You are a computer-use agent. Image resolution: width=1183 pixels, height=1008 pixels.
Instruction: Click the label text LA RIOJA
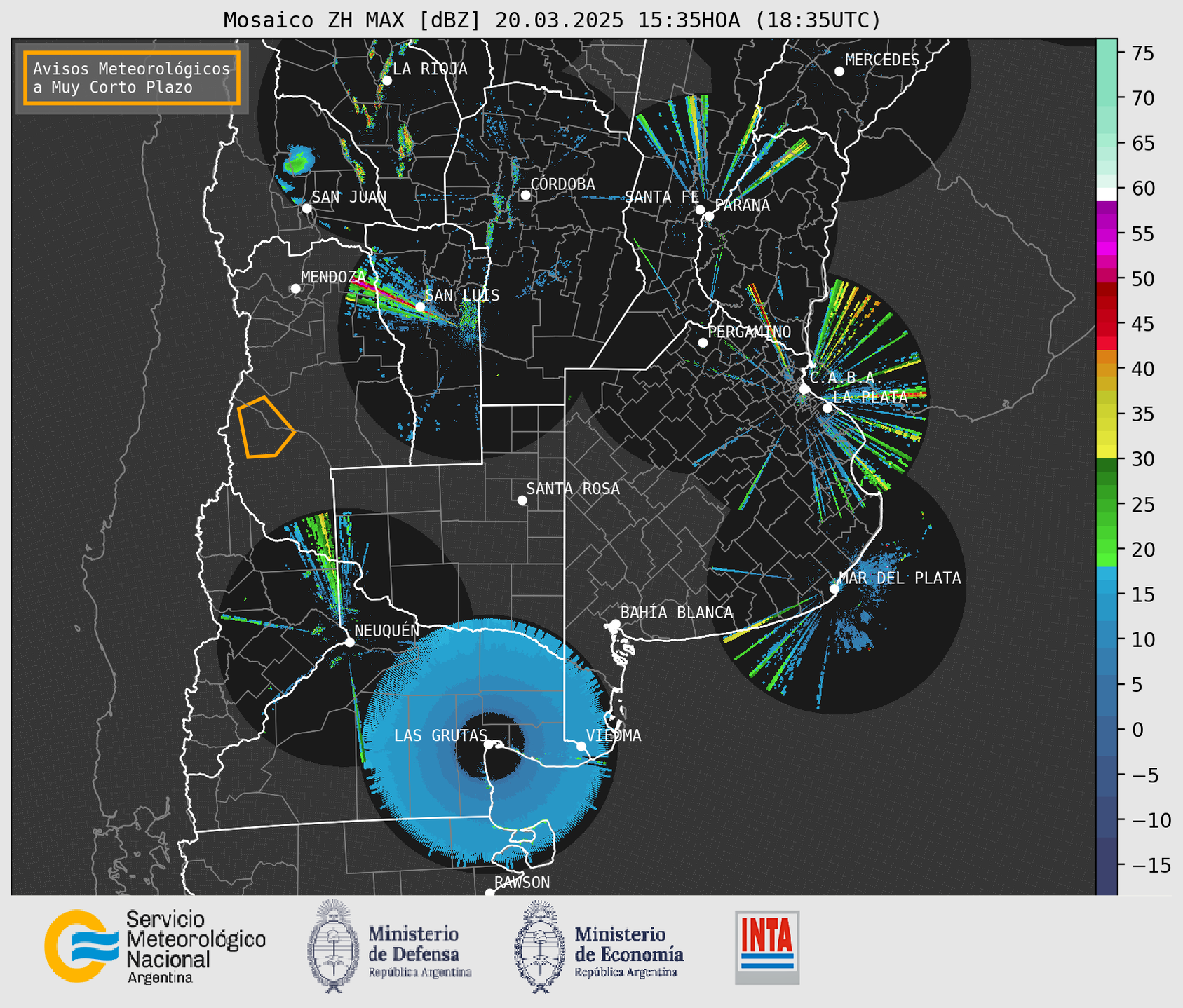click(x=430, y=69)
